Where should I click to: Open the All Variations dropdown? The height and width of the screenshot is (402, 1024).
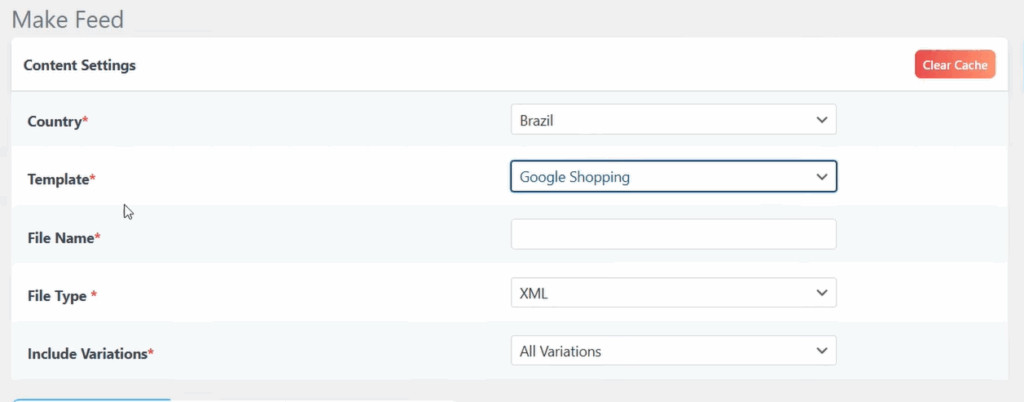pyautogui.click(x=672, y=351)
